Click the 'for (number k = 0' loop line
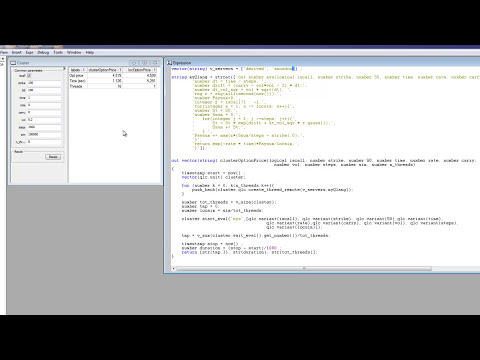This screenshot has width=480, height=360. [x=228, y=185]
